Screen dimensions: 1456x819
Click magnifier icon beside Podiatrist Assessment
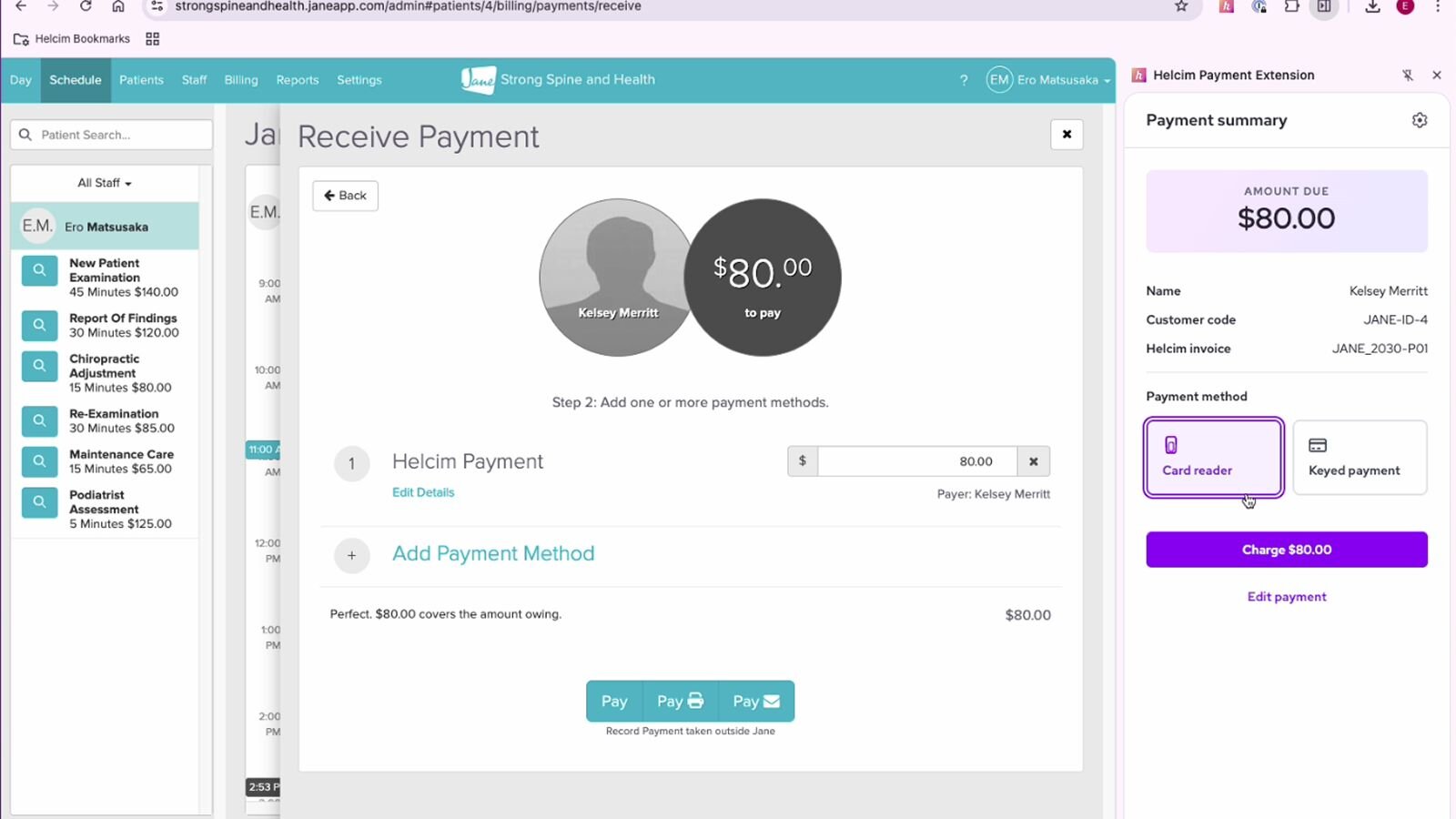pos(39,502)
